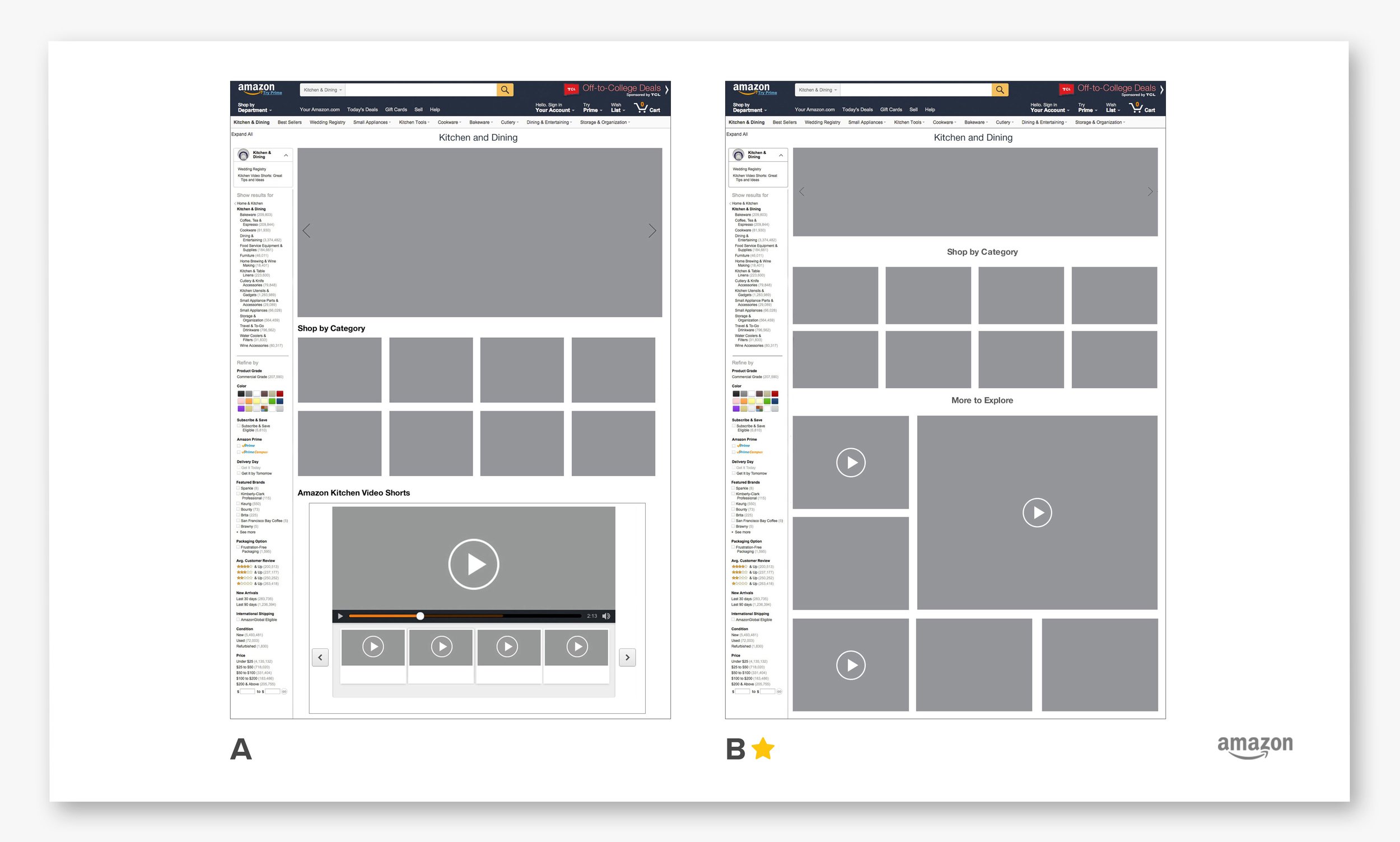
Task: Check the Prime filter under Amazon Prime
Action: [x=239, y=446]
